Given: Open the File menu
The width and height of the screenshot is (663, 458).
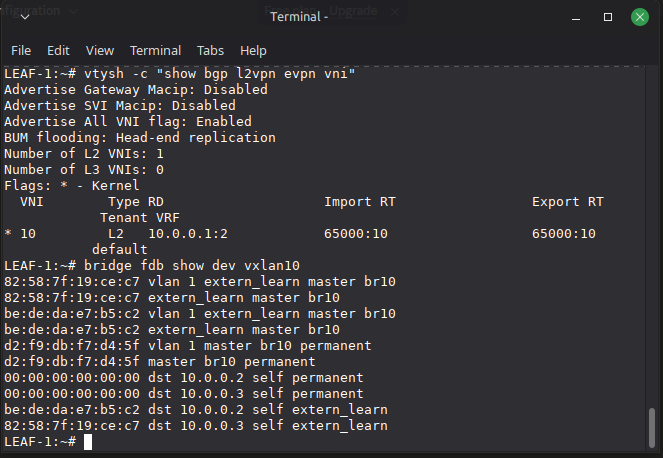Looking at the screenshot, I should [21, 51].
